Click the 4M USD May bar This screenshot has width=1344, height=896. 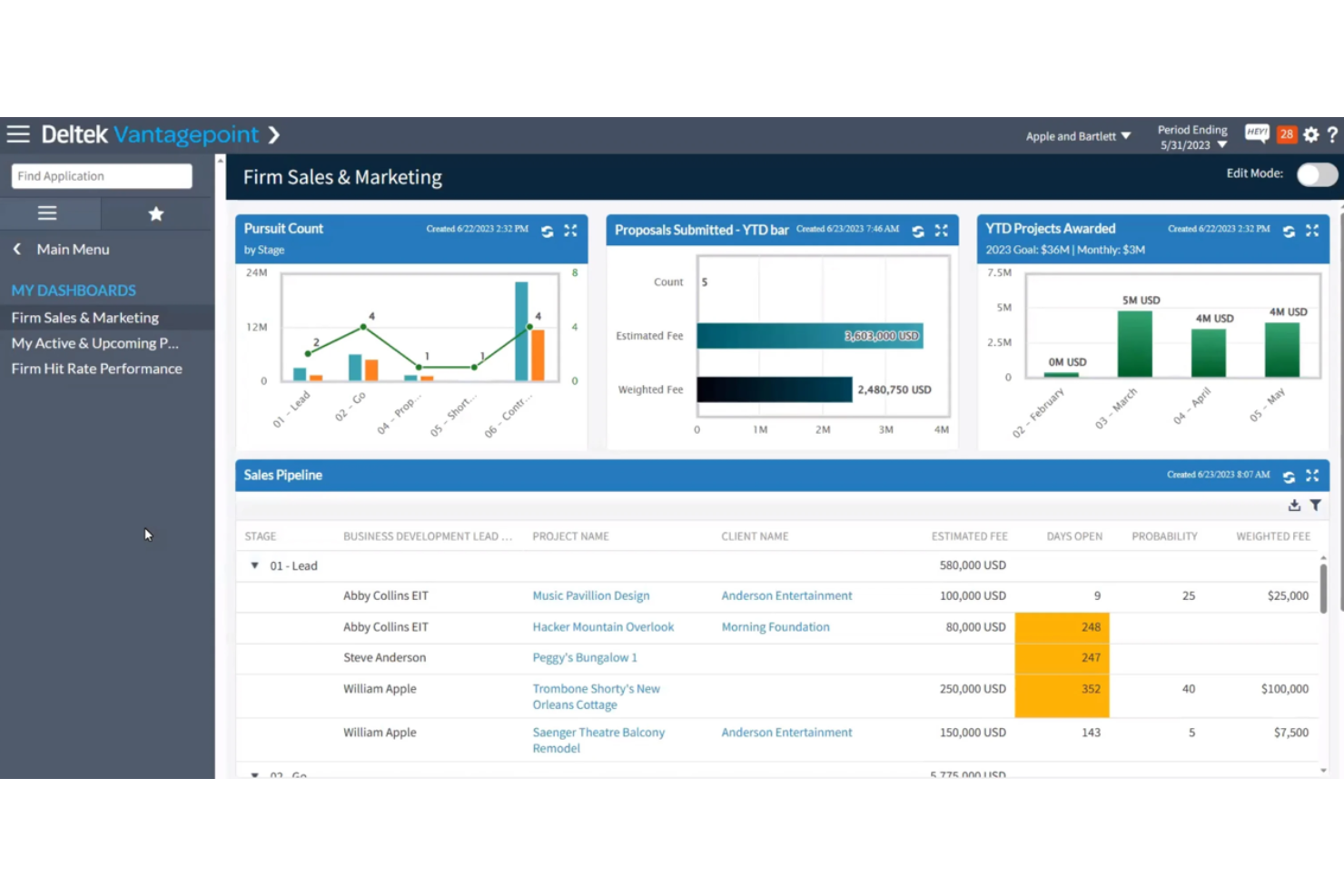(x=1282, y=350)
